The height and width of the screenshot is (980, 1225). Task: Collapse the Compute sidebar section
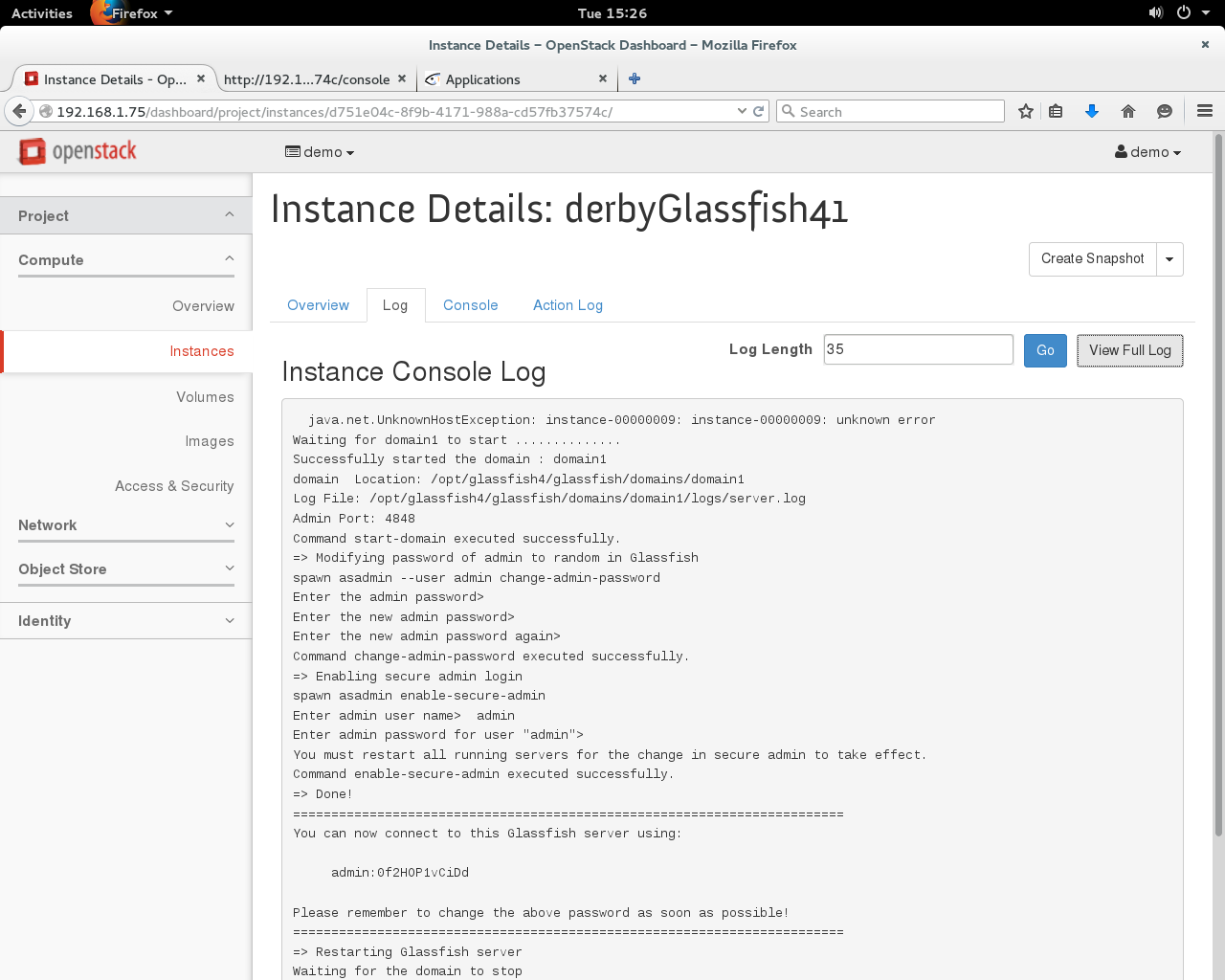[x=125, y=259]
